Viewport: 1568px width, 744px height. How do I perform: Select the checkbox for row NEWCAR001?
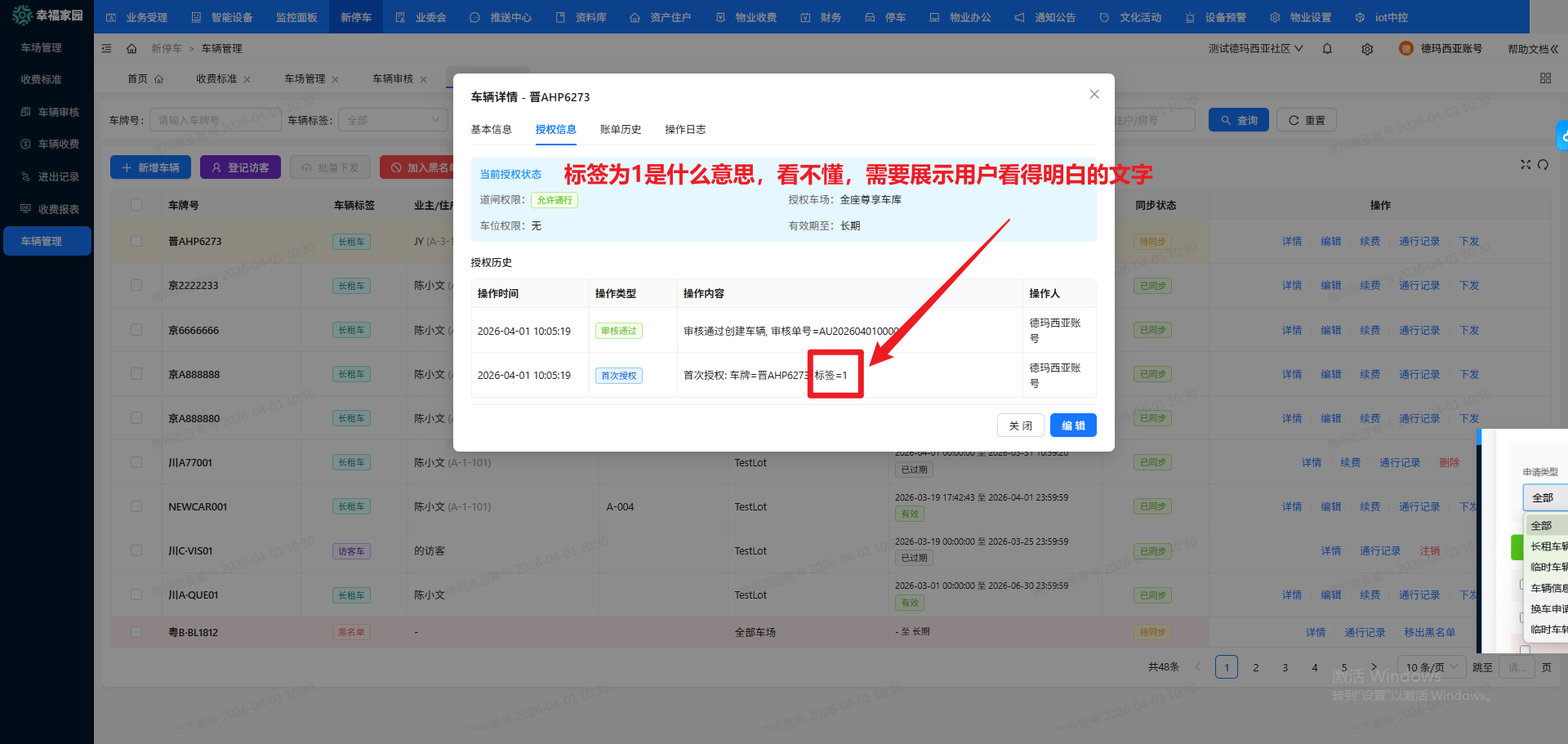[x=136, y=506]
